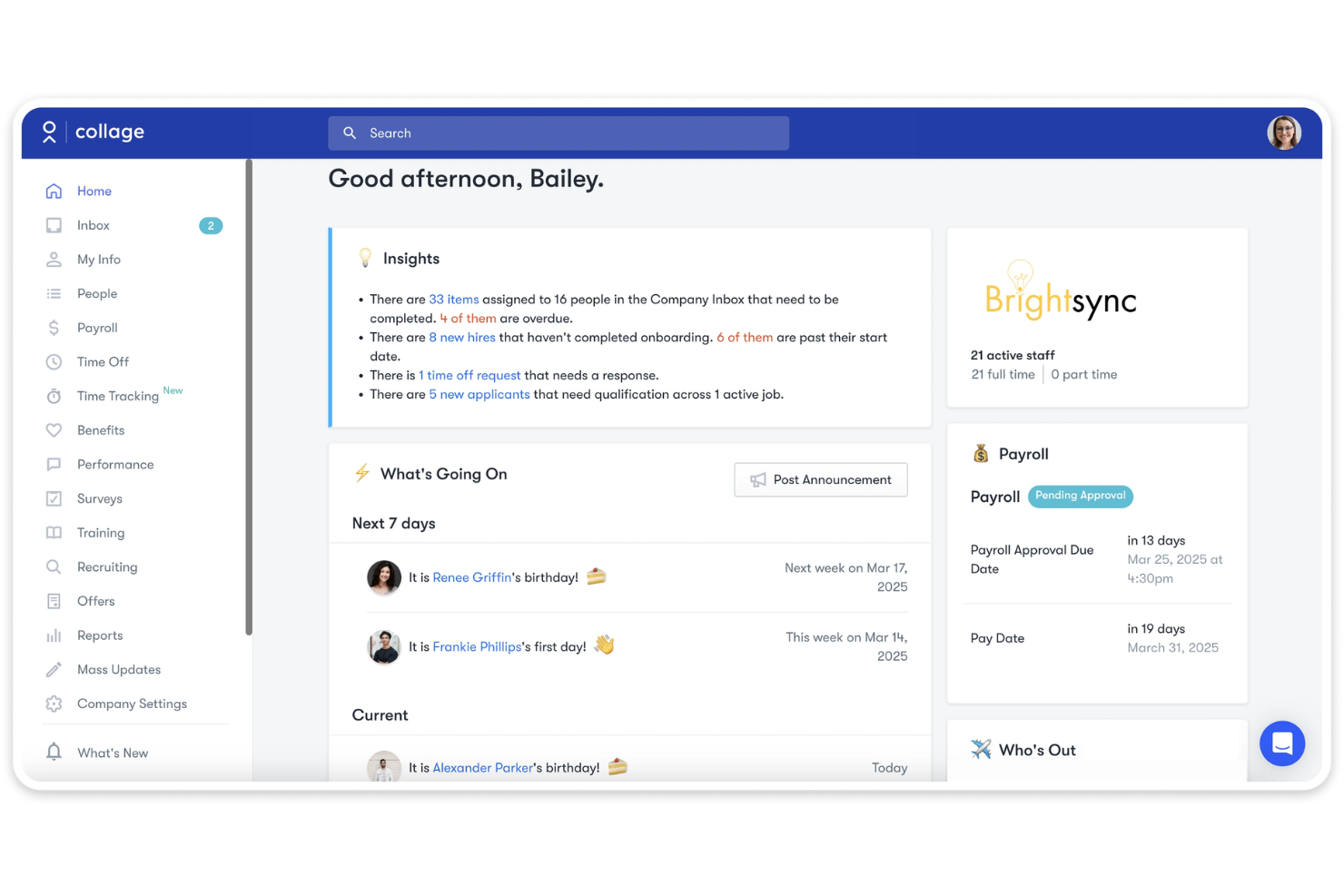Image resolution: width=1344 pixels, height=896 pixels.
Task: Open the What's New menu item
Action: click(113, 753)
